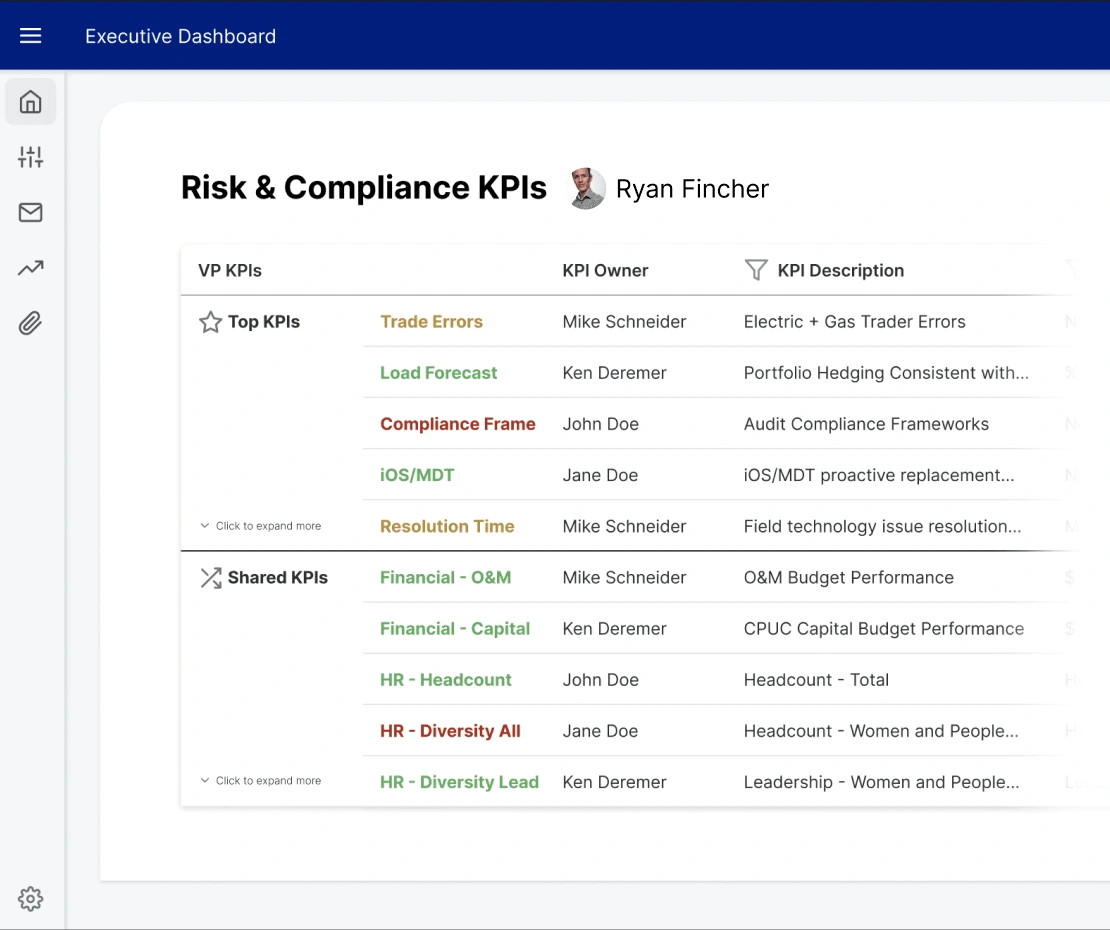Expand more under Top KPIs
1110x930 pixels.
coord(260,526)
